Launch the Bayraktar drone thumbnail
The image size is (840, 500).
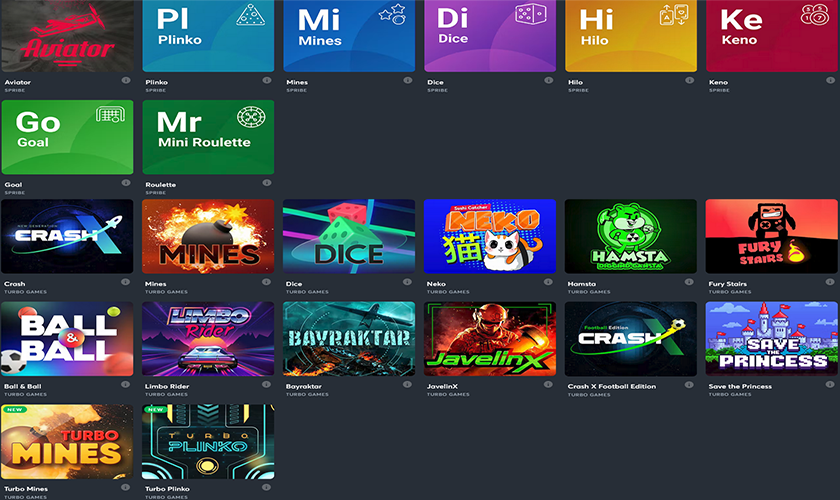pos(349,339)
